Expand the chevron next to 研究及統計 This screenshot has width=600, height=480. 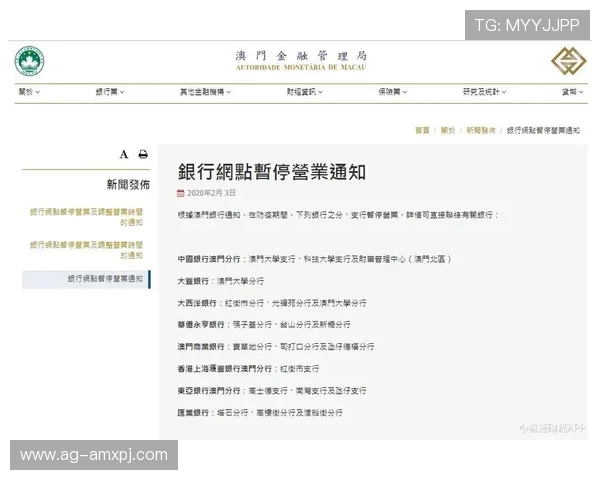coord(504,92)
